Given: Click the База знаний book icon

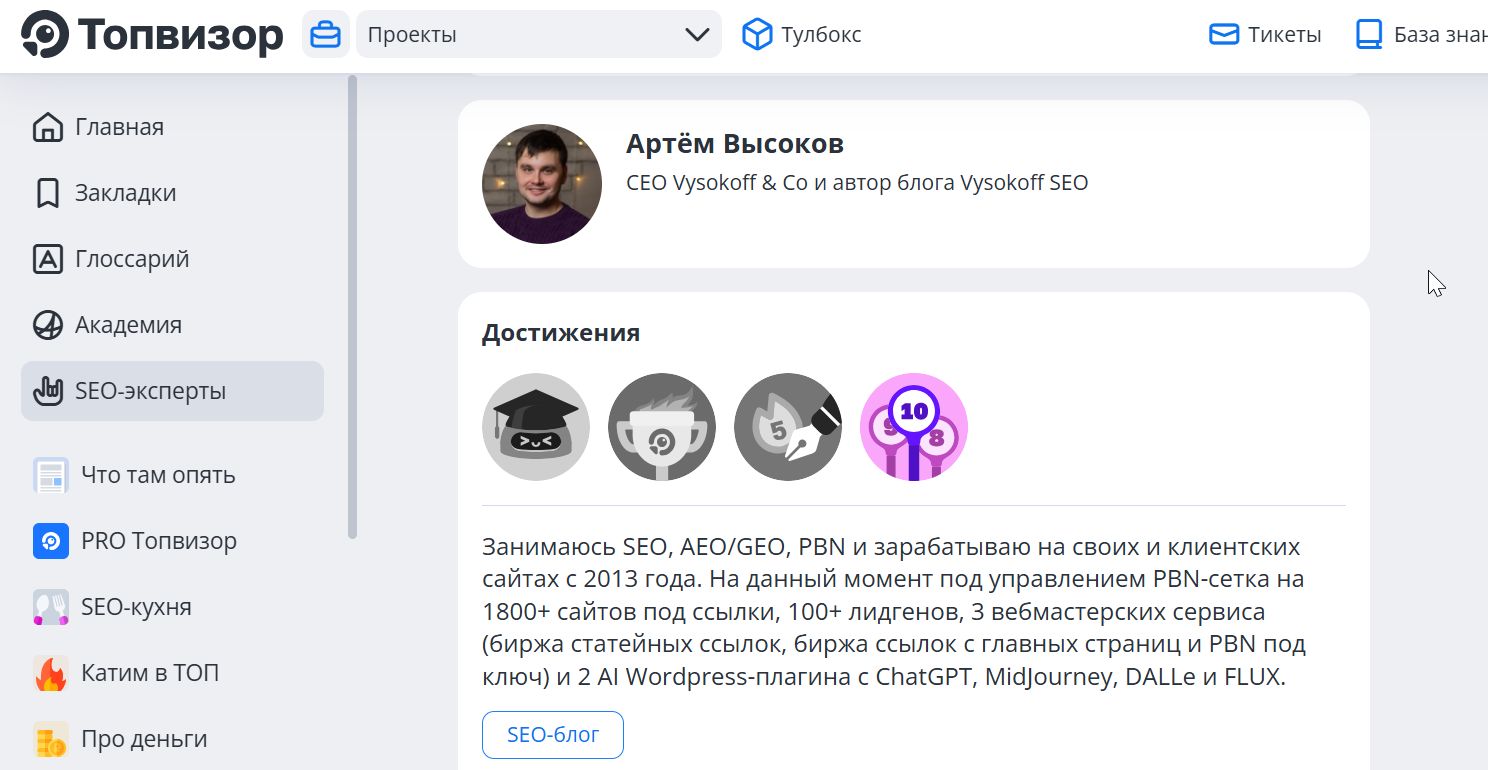Looking at the screenshot, I should pyautogui.click(x=1368, y=35).
